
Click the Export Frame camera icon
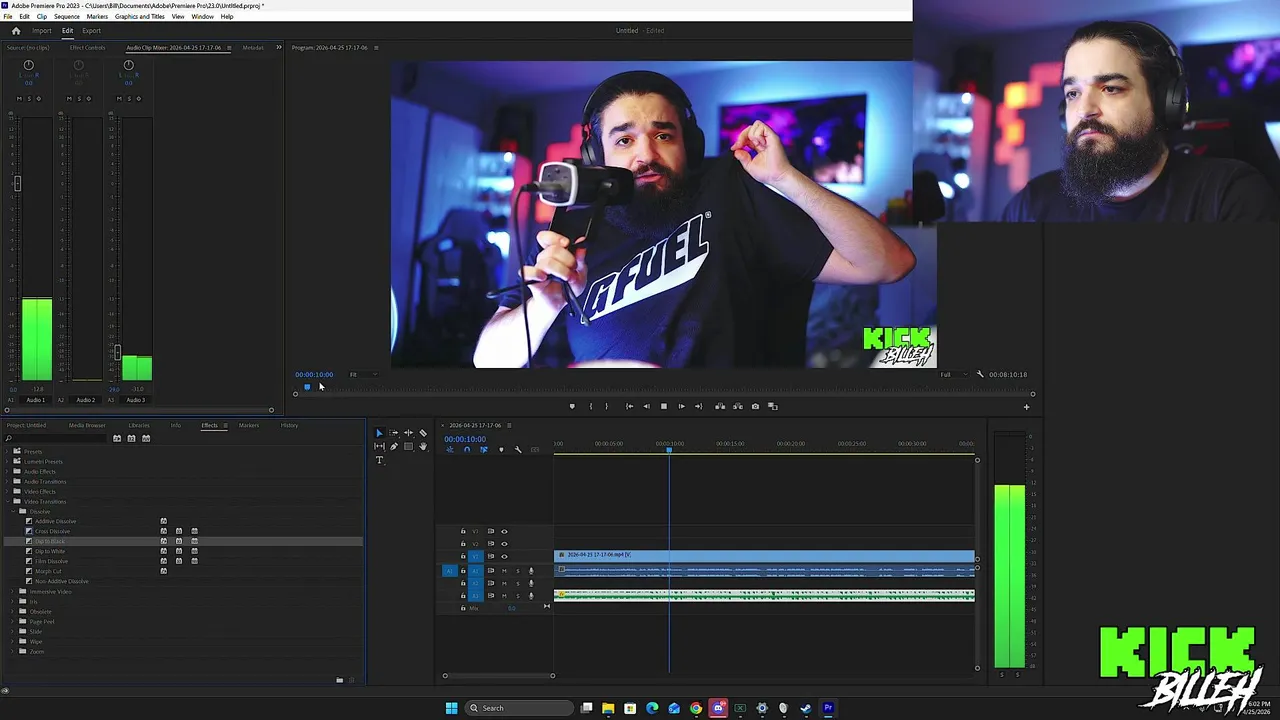755,406
